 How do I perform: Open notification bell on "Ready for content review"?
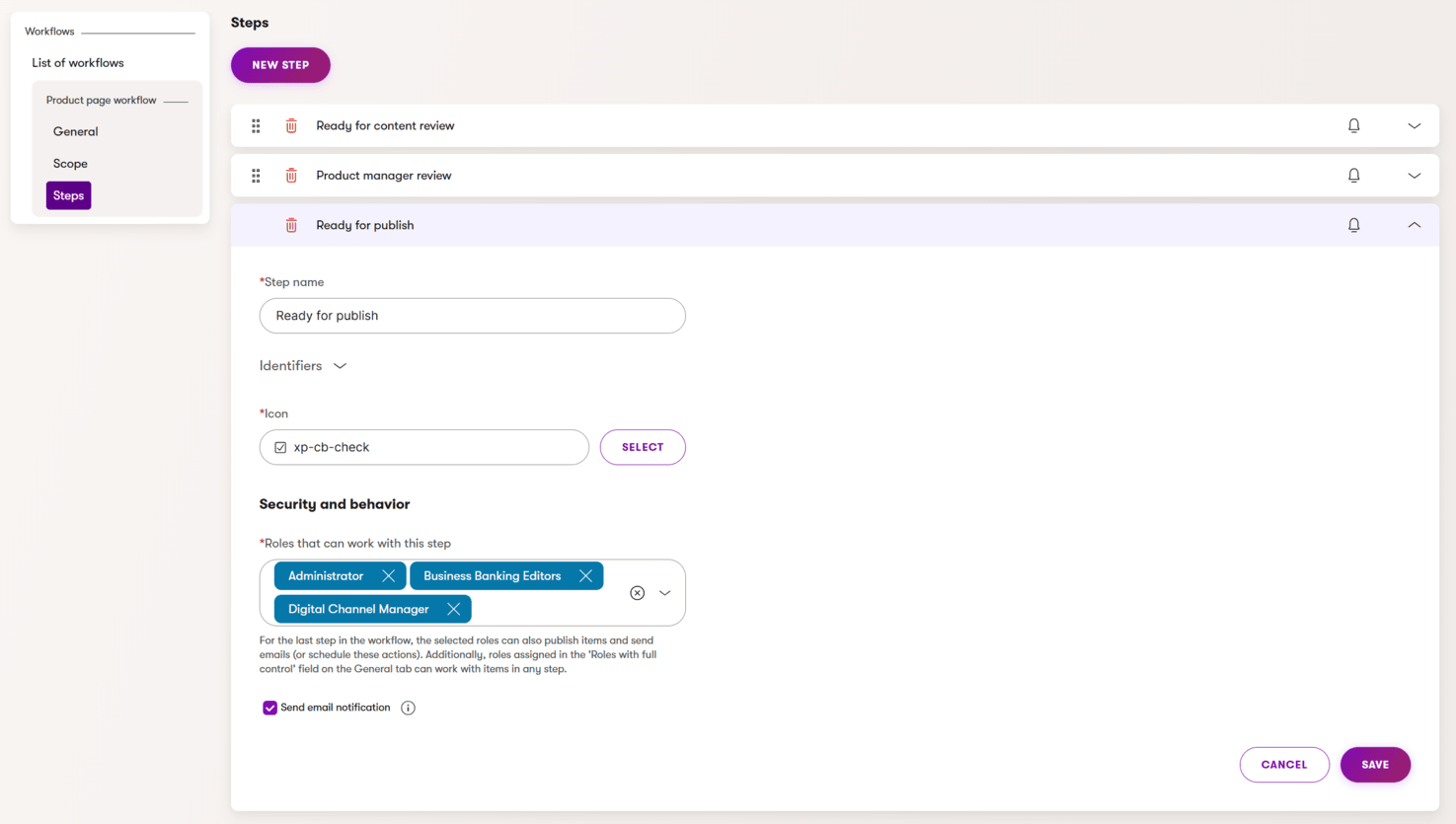click(x=1353, y=125)
